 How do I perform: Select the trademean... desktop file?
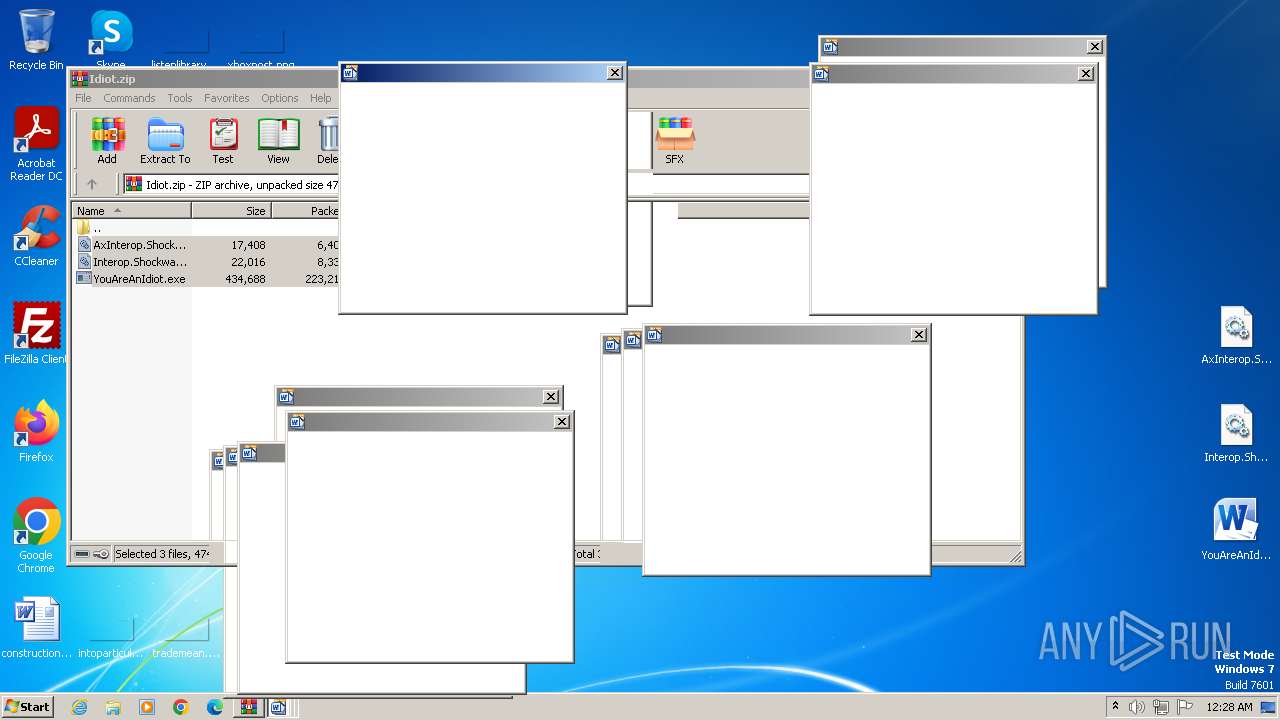[186, 637]
